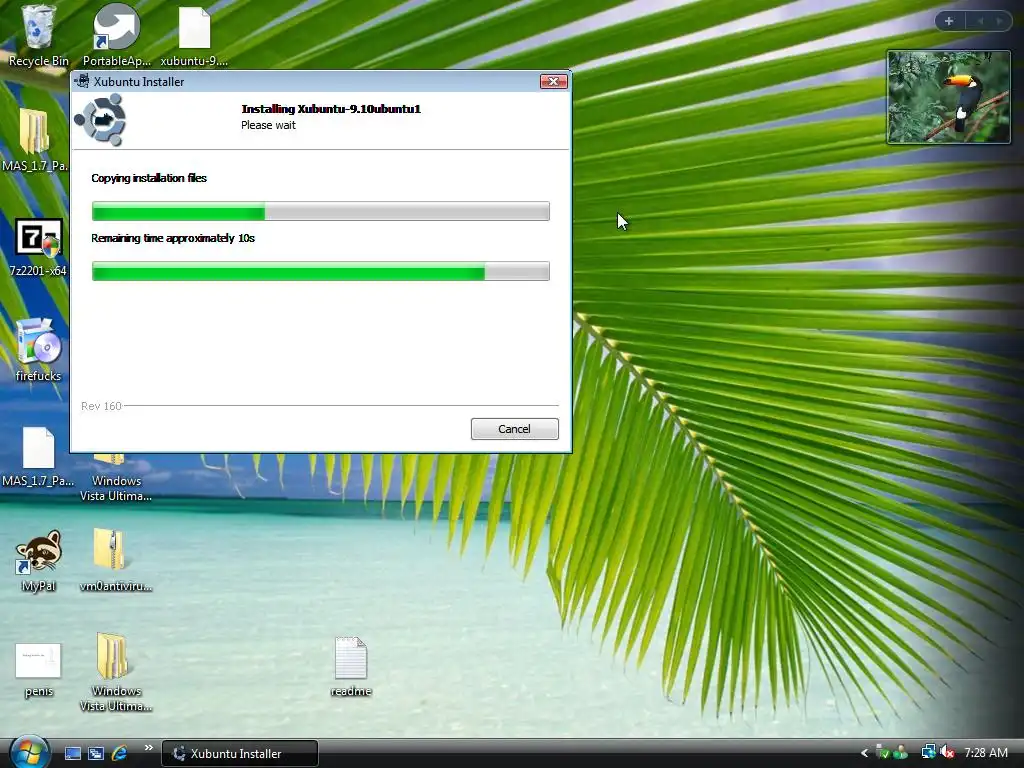Cancel the Xubuntu installation
The width and height of the screenshot is (1024, 768).
(x=515, y=429)
